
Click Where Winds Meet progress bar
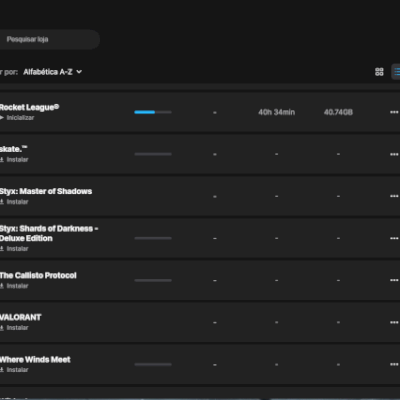pos(153,364)
